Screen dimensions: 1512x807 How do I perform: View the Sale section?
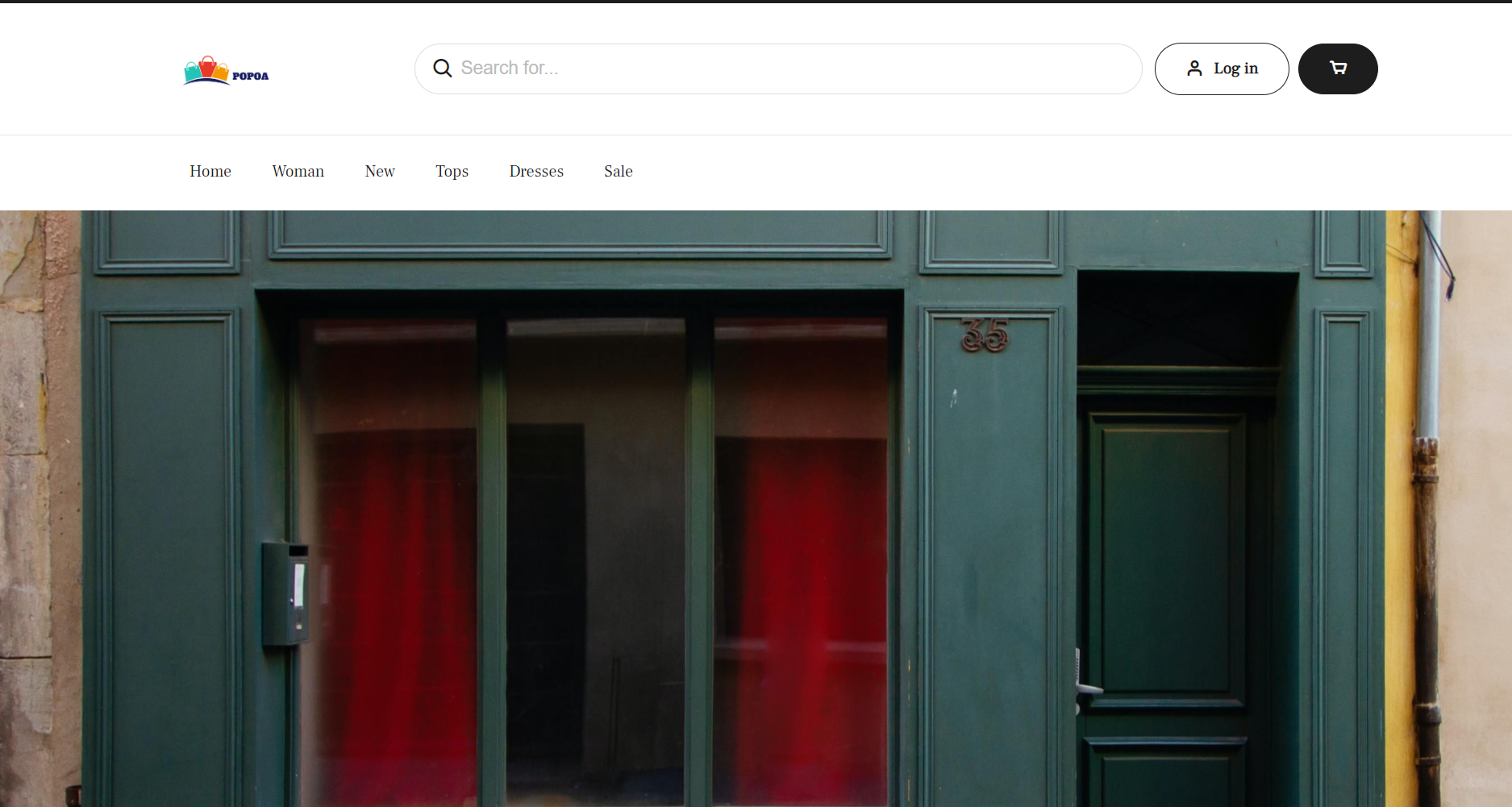(619, 171)
